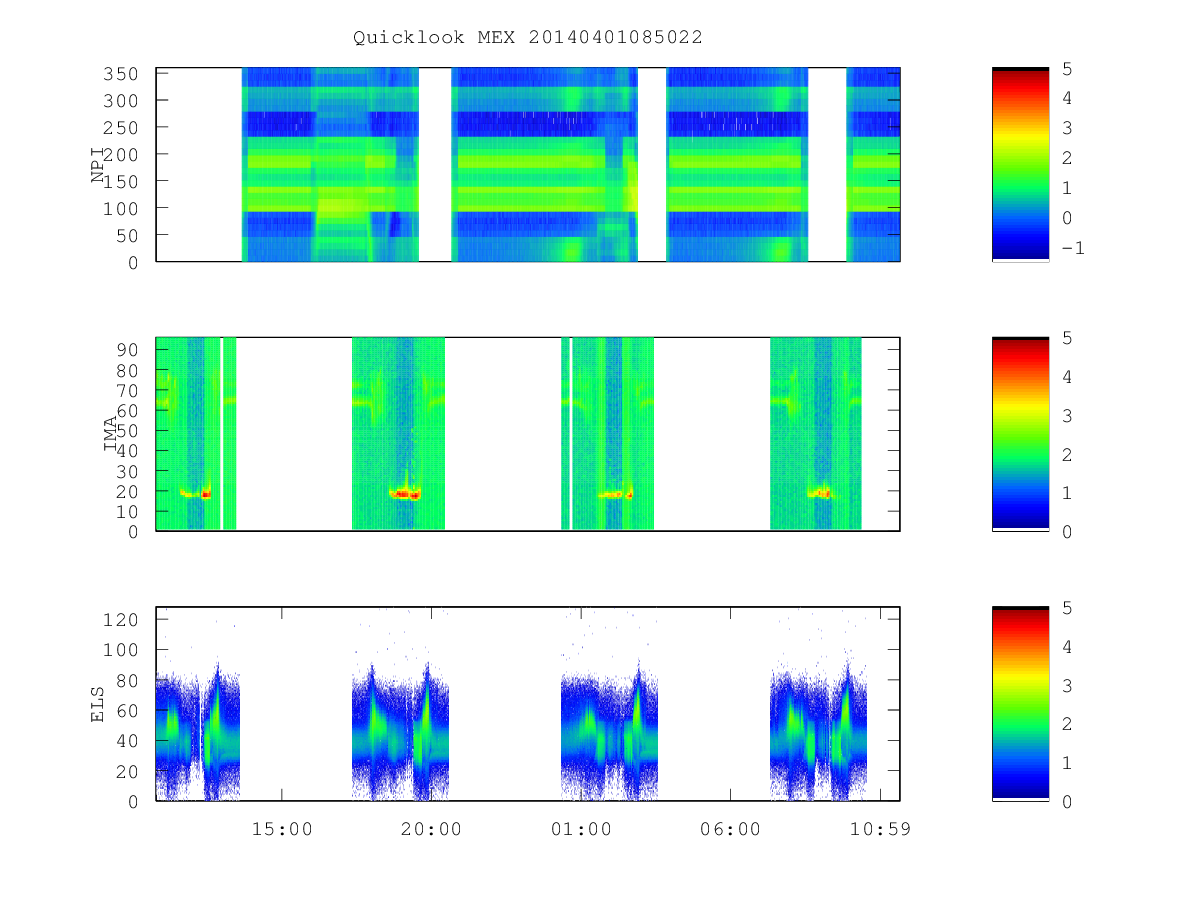Click the '01:00' time axis label
This screenshot has height=900, width=1200.
coord(581,829)
